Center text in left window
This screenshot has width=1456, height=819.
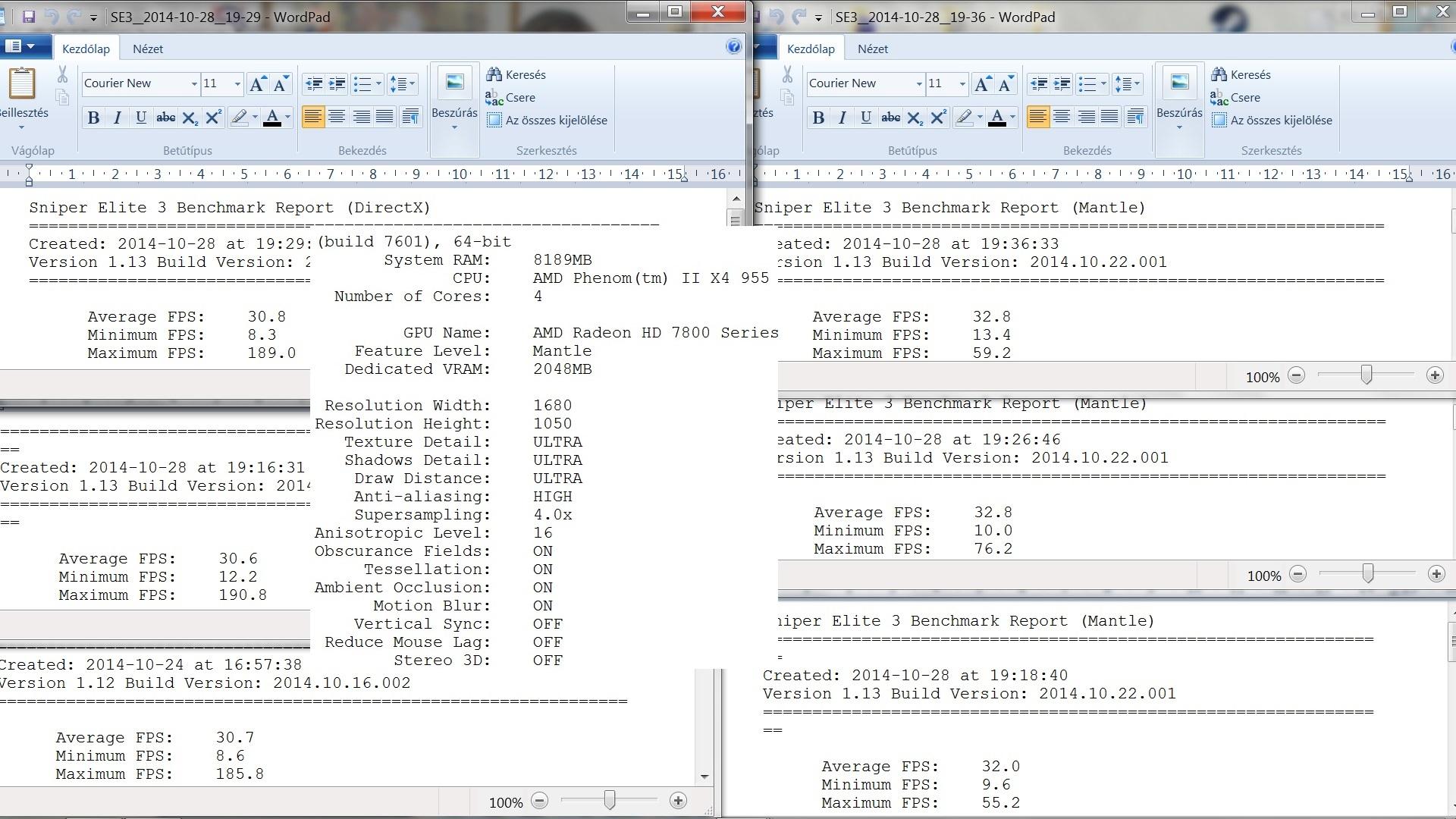pyautogui.click(x=337, y=117)
